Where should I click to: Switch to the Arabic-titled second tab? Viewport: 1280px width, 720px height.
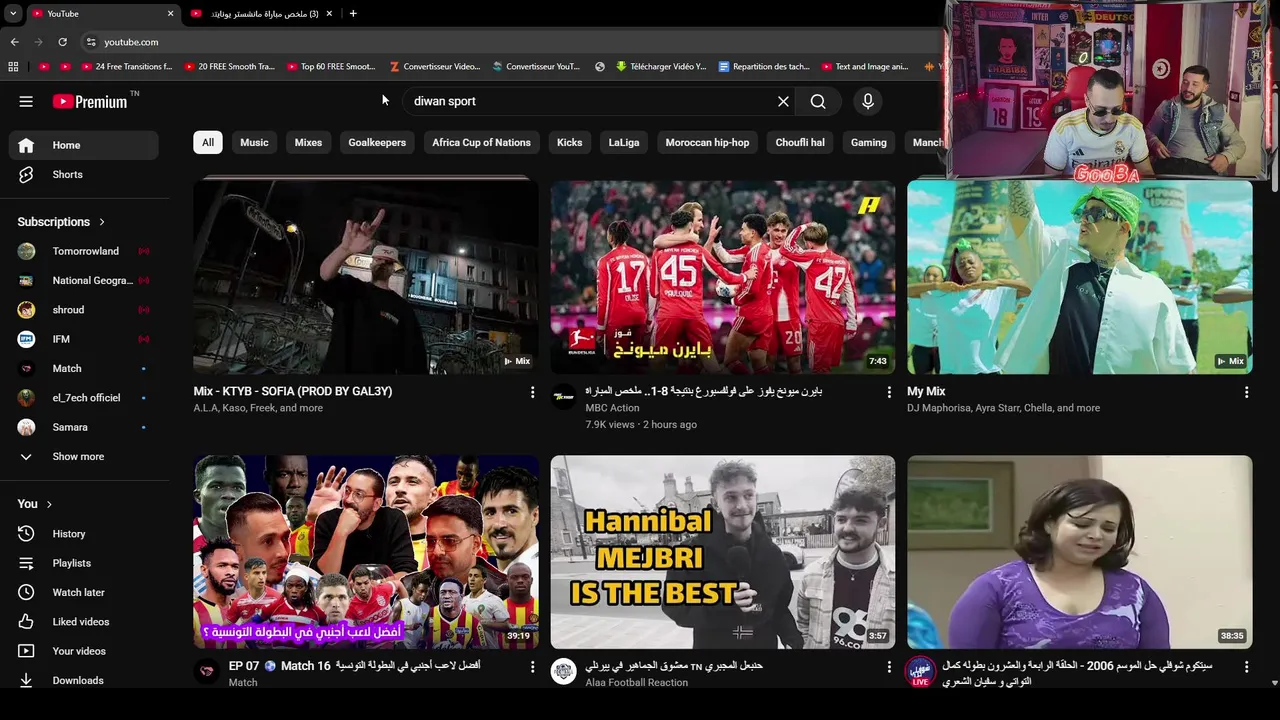(x=262, y=13)
